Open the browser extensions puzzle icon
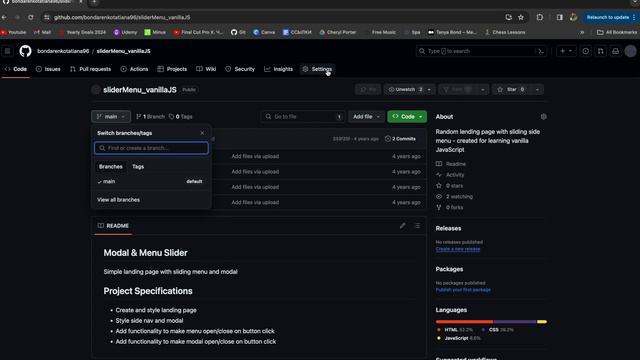 [x=540, y=17]
